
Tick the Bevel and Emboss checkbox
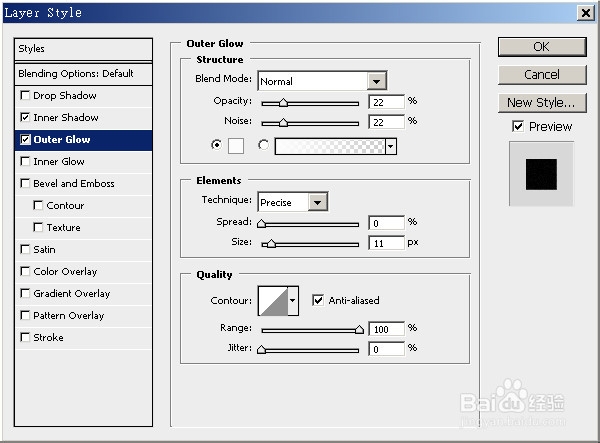[x=25, y=183]
